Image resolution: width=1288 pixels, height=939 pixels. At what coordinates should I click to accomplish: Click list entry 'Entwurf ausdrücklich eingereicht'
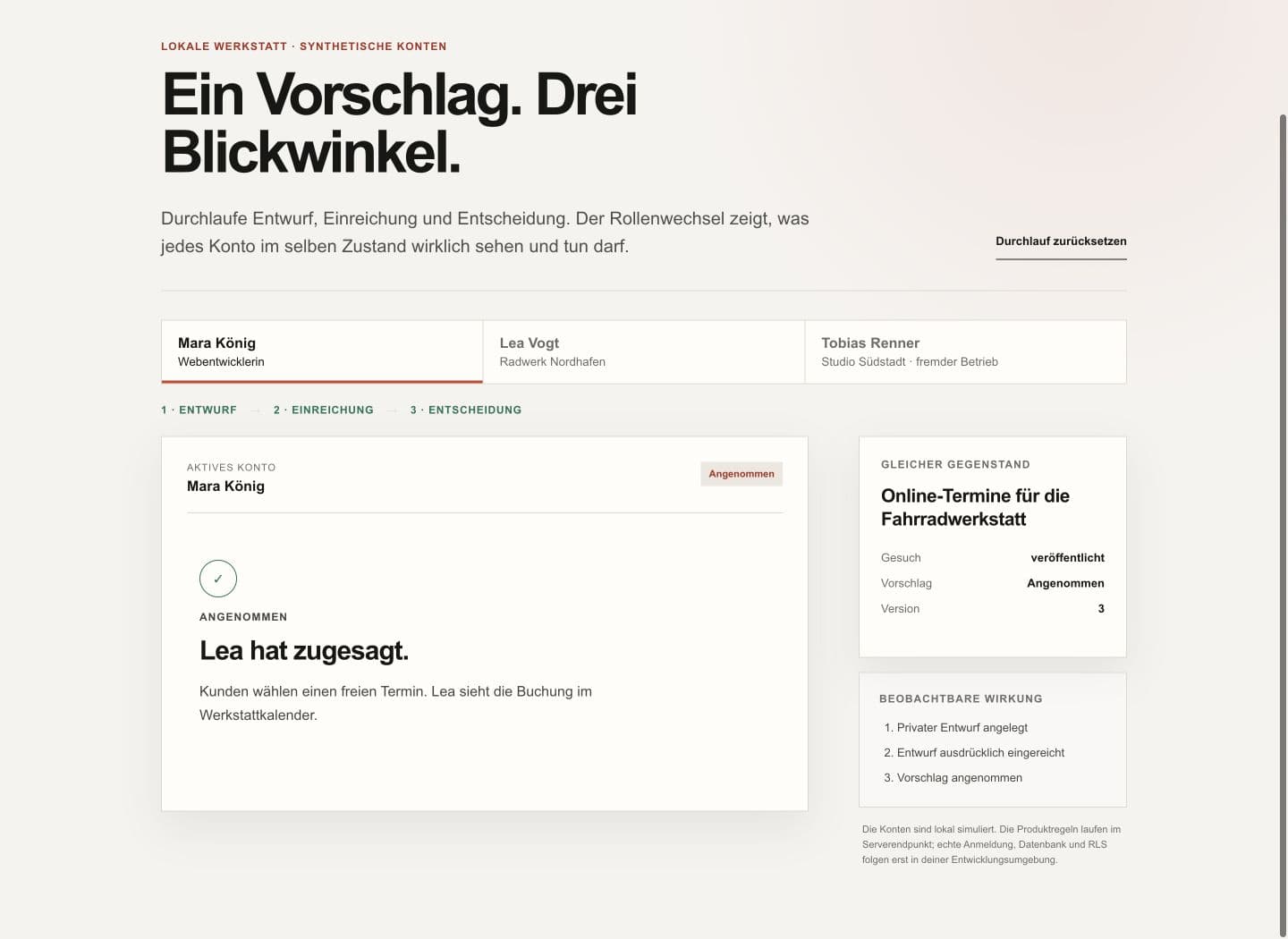[x=980, y=753]
